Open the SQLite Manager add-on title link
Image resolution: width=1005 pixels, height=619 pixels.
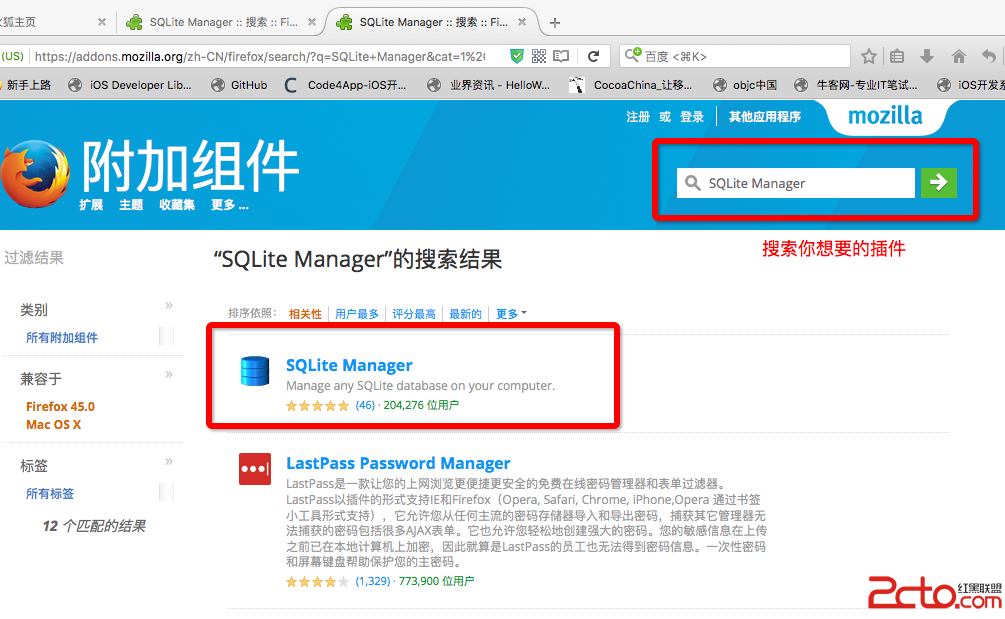pos(349,365)
